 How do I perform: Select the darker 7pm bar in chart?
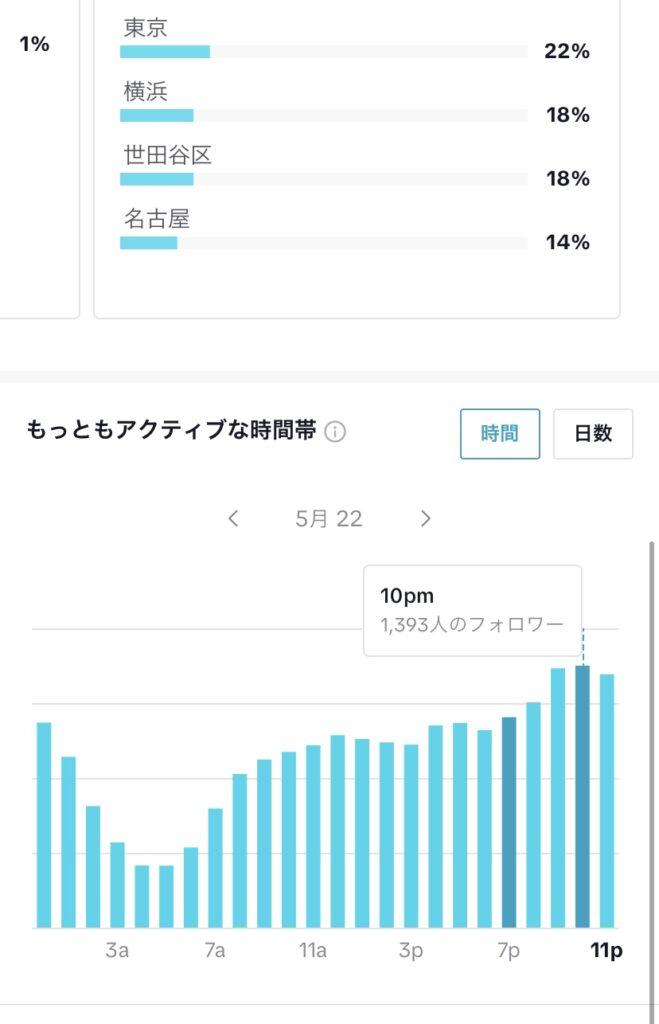click(x=509, y=822)
